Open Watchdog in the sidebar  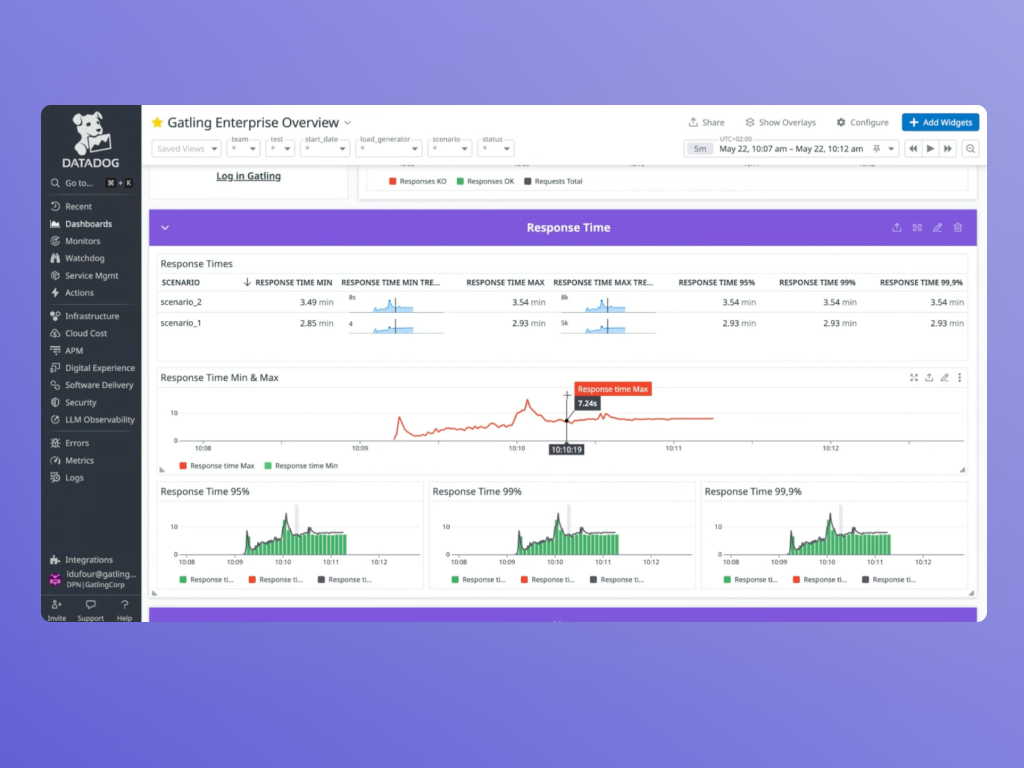click(84, 258)
